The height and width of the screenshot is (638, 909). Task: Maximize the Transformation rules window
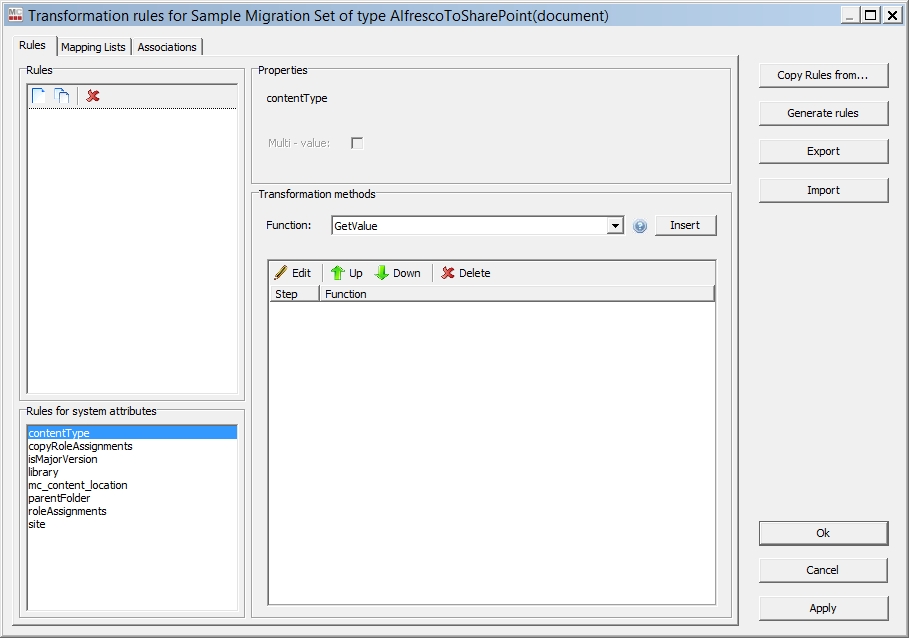(870, 15)
